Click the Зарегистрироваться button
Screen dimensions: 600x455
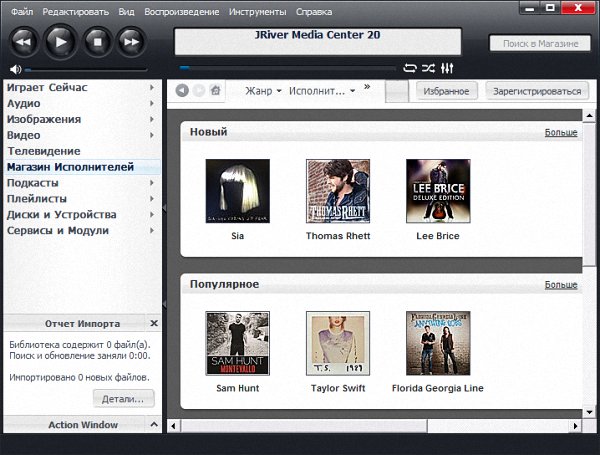point(535,91)
